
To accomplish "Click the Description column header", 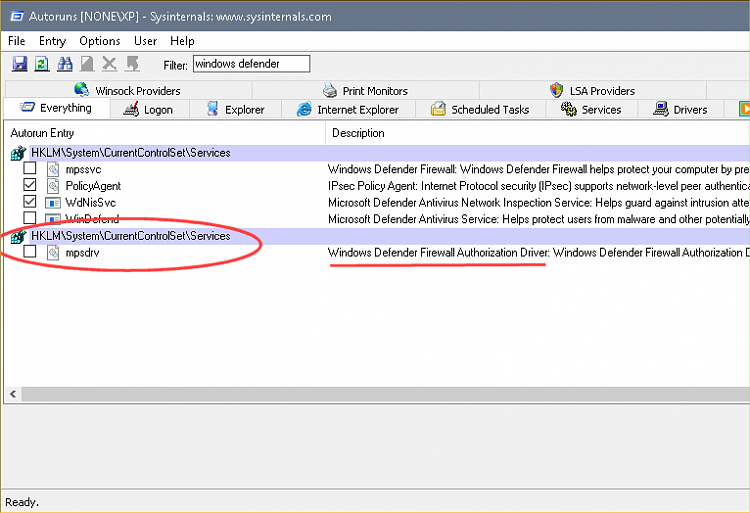I will pyautogui.click(x=538, y=133).
